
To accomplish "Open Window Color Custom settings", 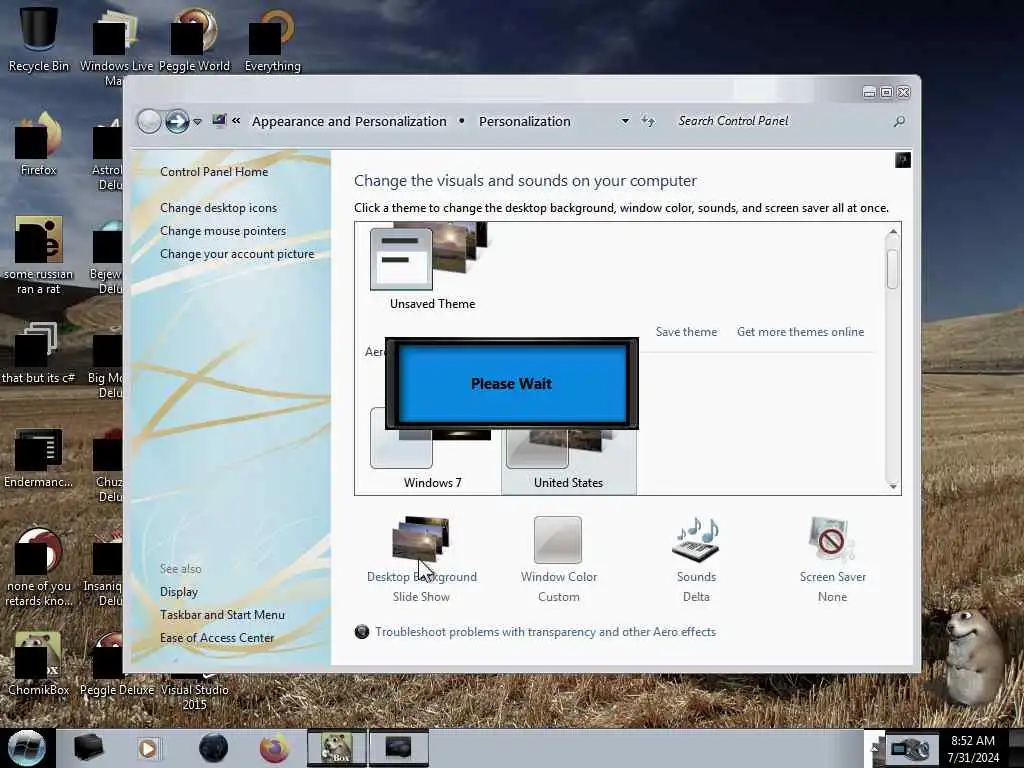I will click(558, 559).
